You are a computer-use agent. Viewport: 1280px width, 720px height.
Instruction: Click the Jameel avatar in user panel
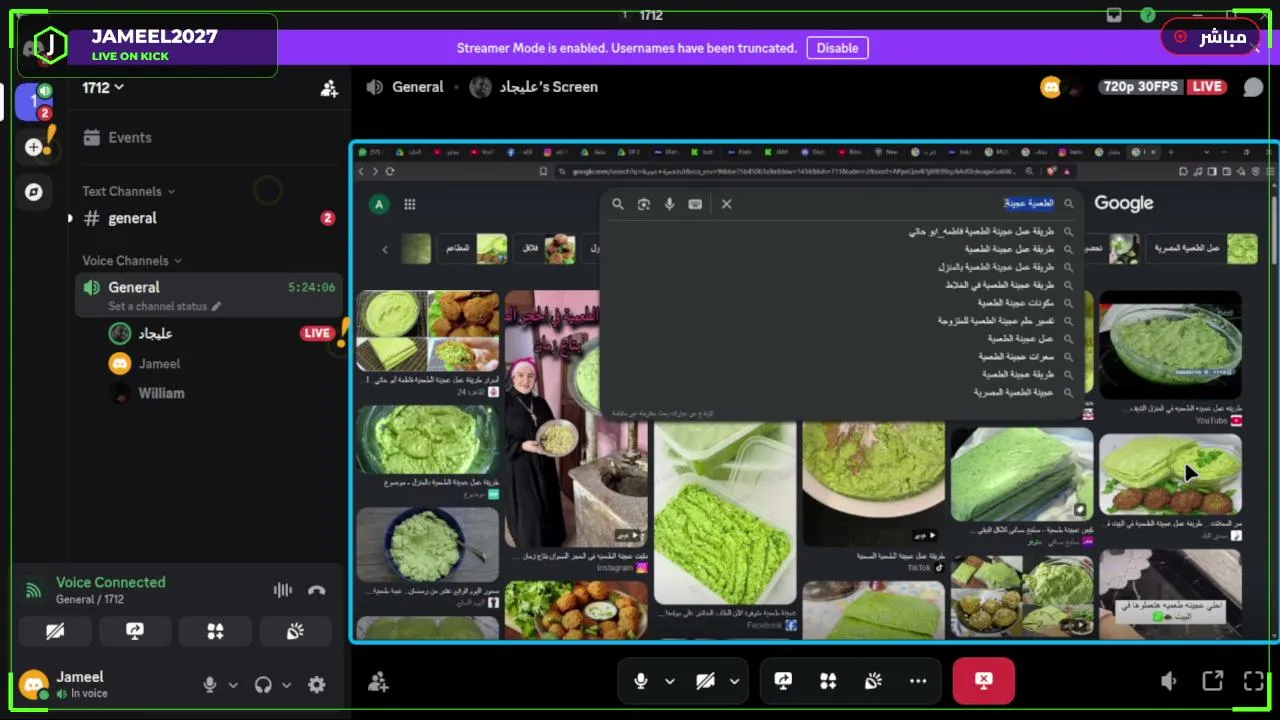34,684
